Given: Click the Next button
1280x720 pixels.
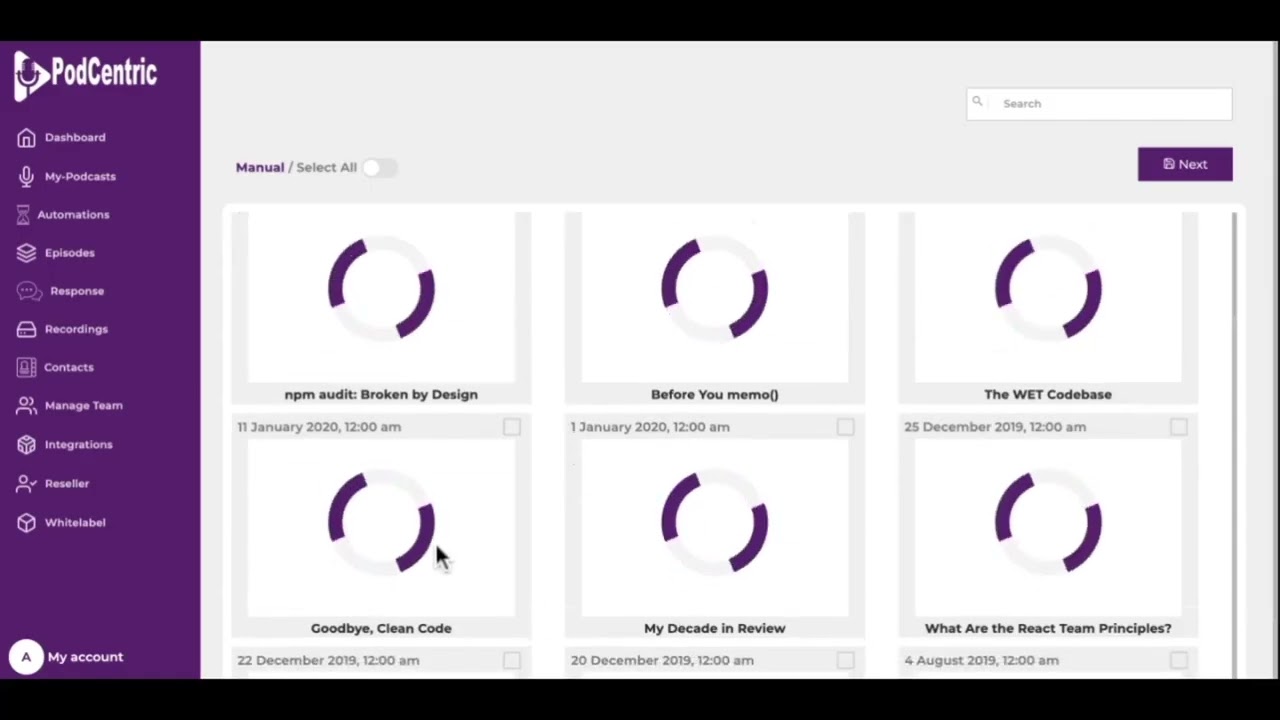Looking at the screenshot, I should tap(1185, 164).
